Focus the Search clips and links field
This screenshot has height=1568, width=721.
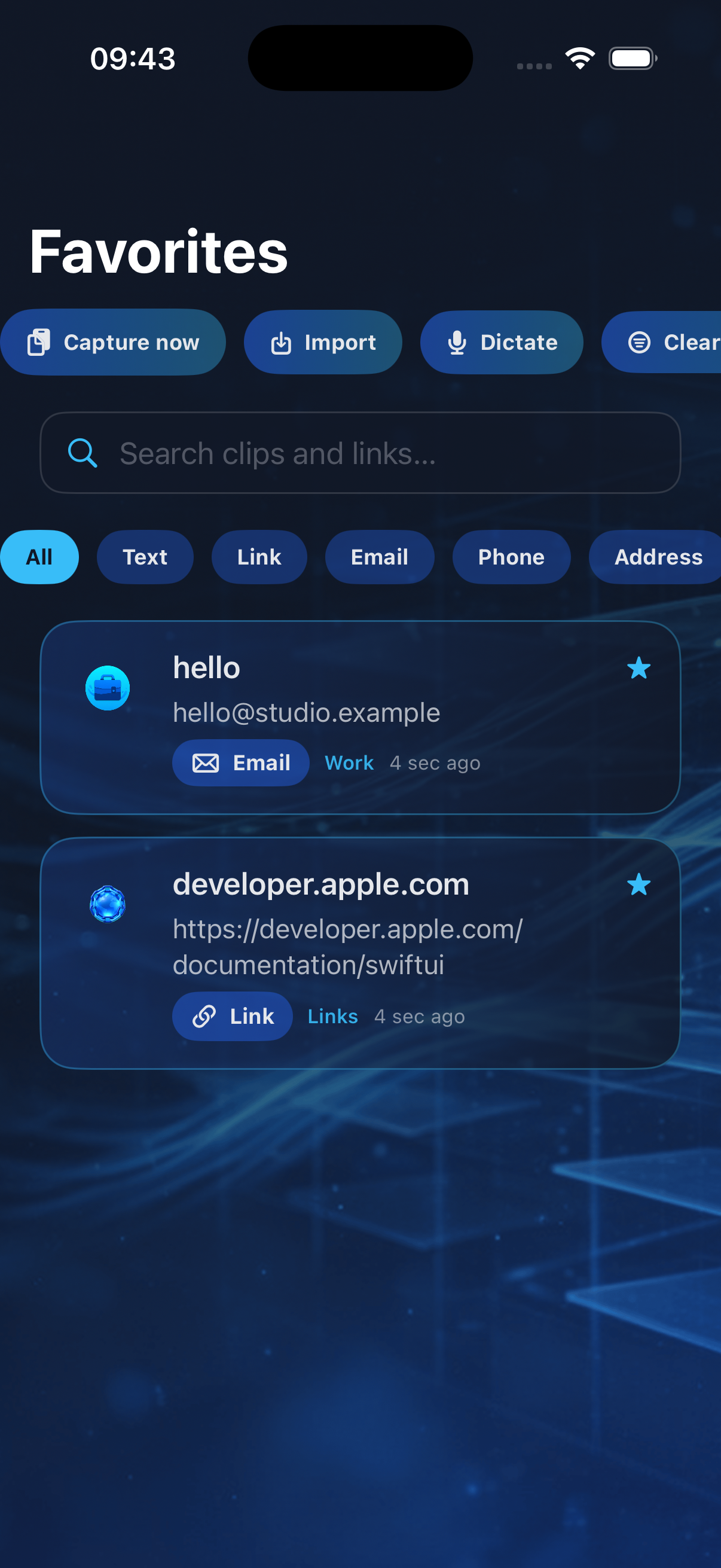tap(360, 453)
